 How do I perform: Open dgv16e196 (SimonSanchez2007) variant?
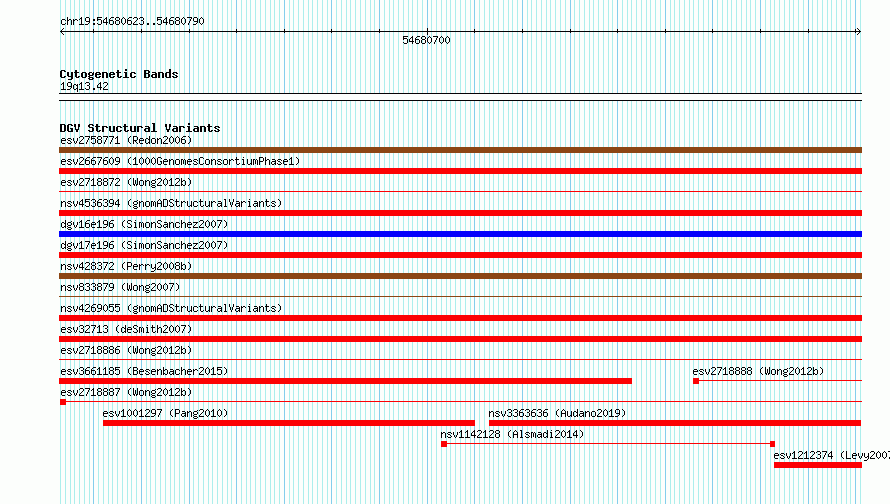(144, 224)
